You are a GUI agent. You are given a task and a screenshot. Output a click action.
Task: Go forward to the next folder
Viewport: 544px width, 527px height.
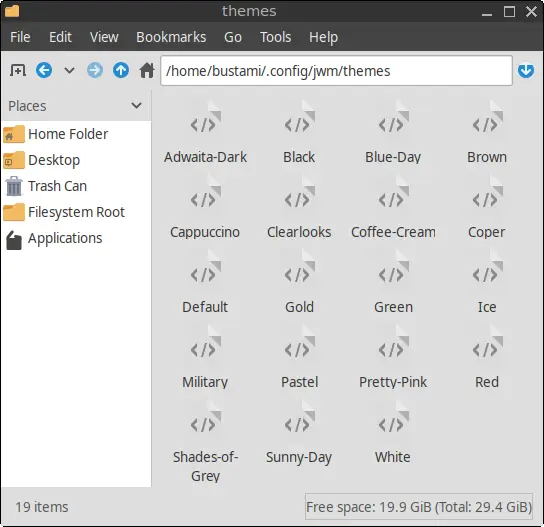coord(95,70)
